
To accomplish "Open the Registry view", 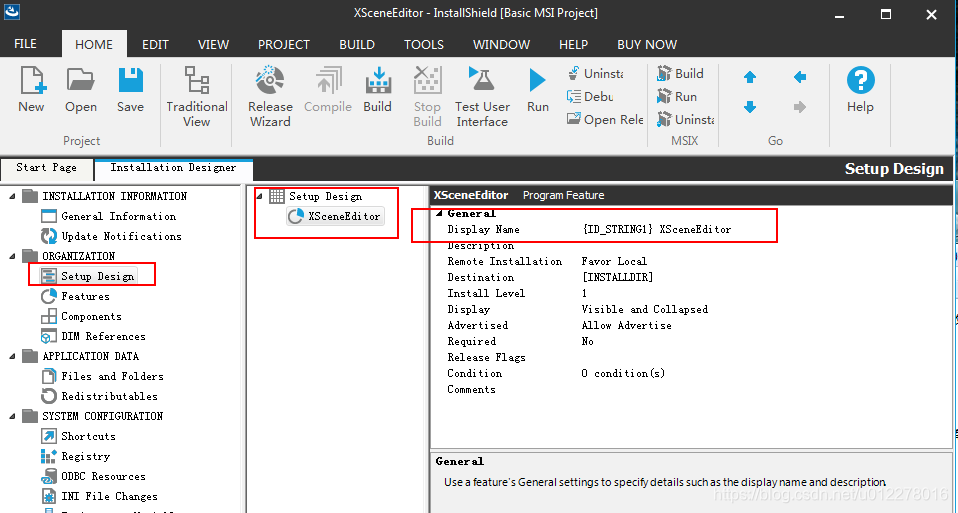I will 75,456.
